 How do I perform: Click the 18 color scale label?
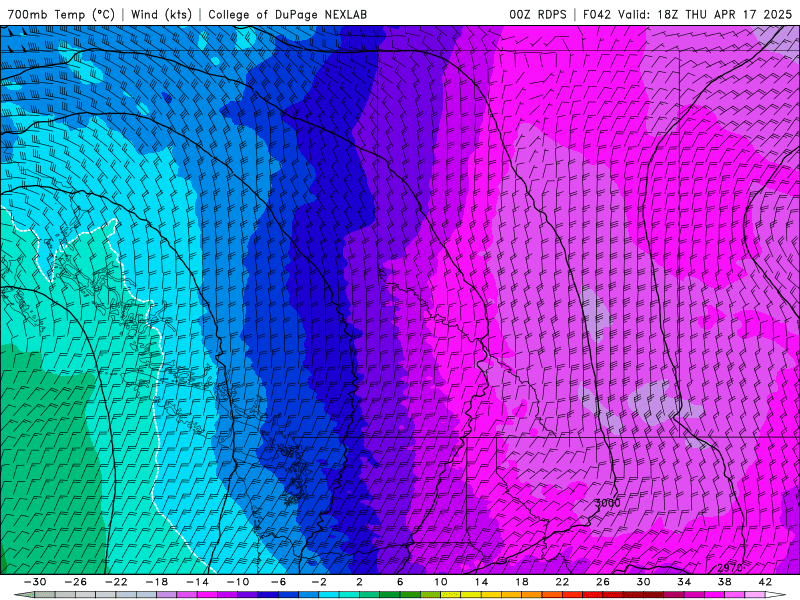[521, 582]
